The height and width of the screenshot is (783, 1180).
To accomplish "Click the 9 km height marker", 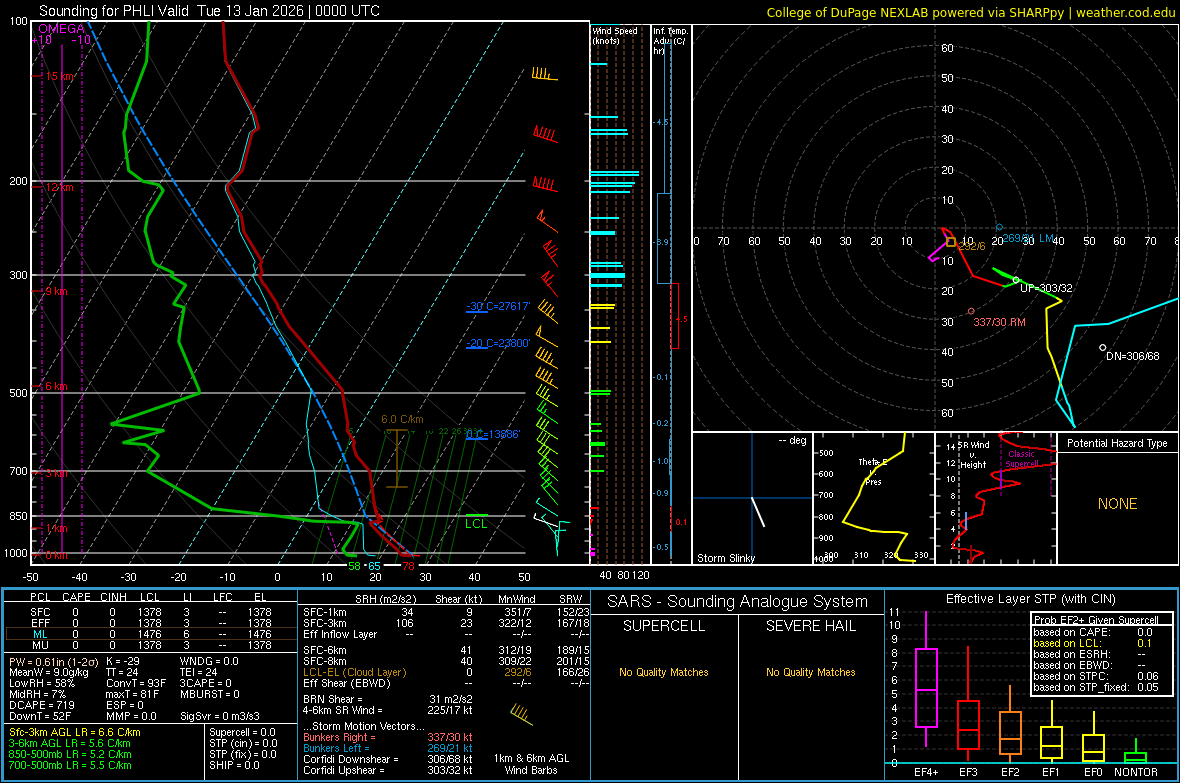I will 56,291.
